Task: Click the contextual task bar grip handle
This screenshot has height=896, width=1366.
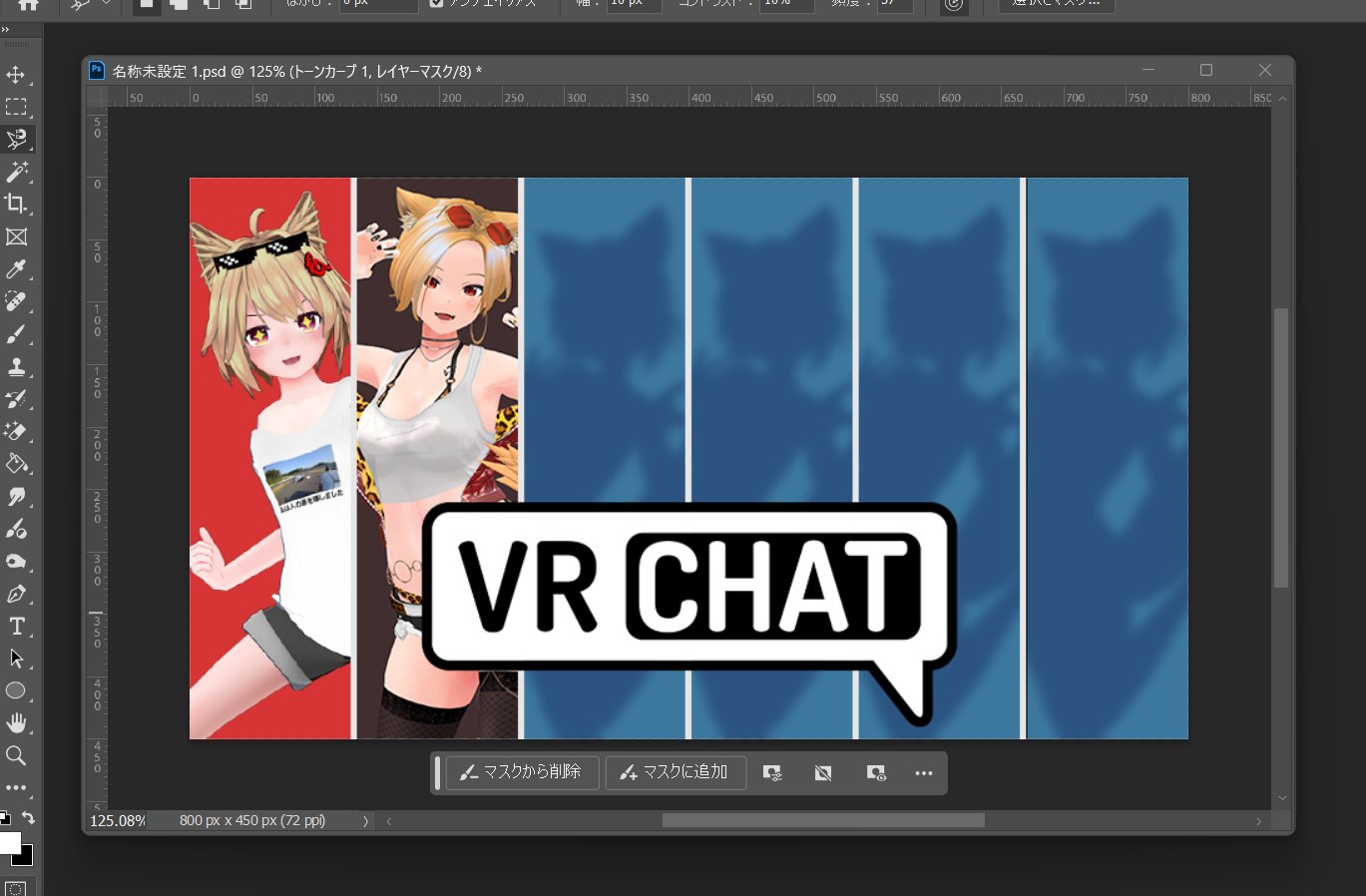Action: click(437, 773)
